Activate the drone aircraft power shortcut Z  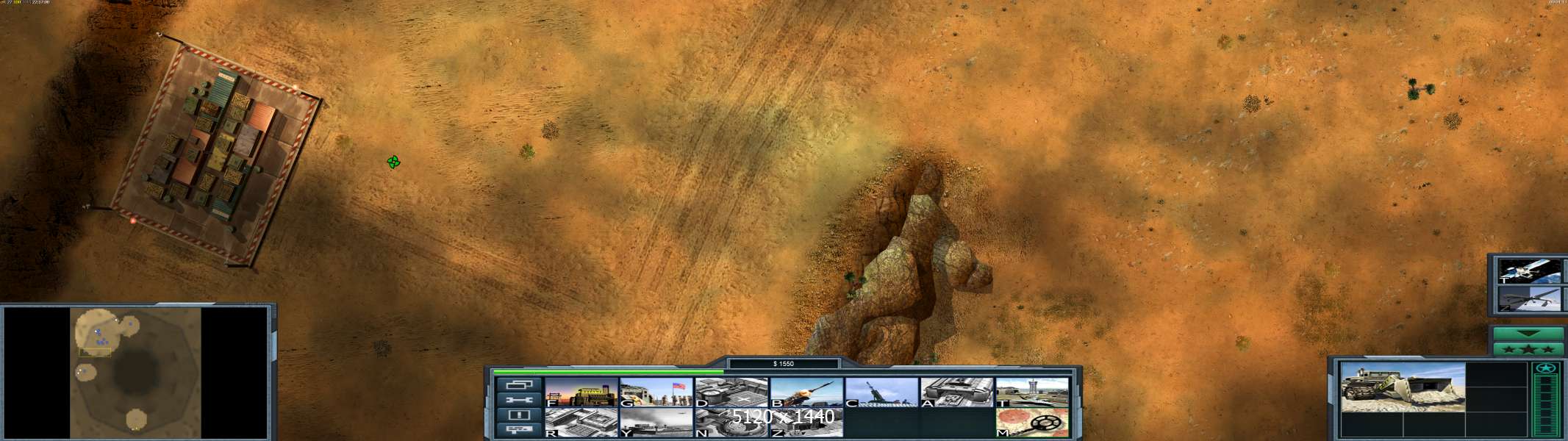coord(1531,299)
